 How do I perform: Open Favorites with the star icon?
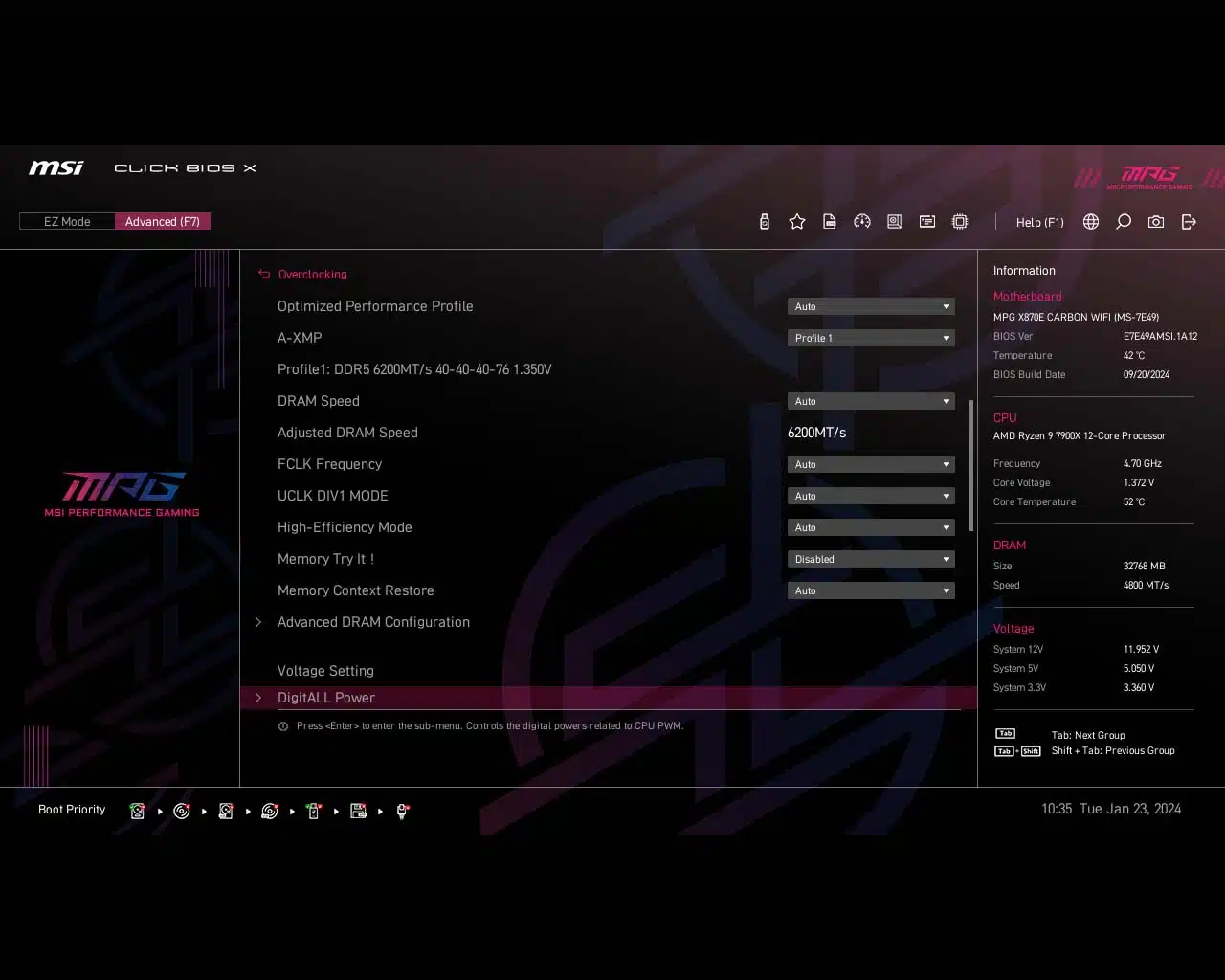coord(796,222)
